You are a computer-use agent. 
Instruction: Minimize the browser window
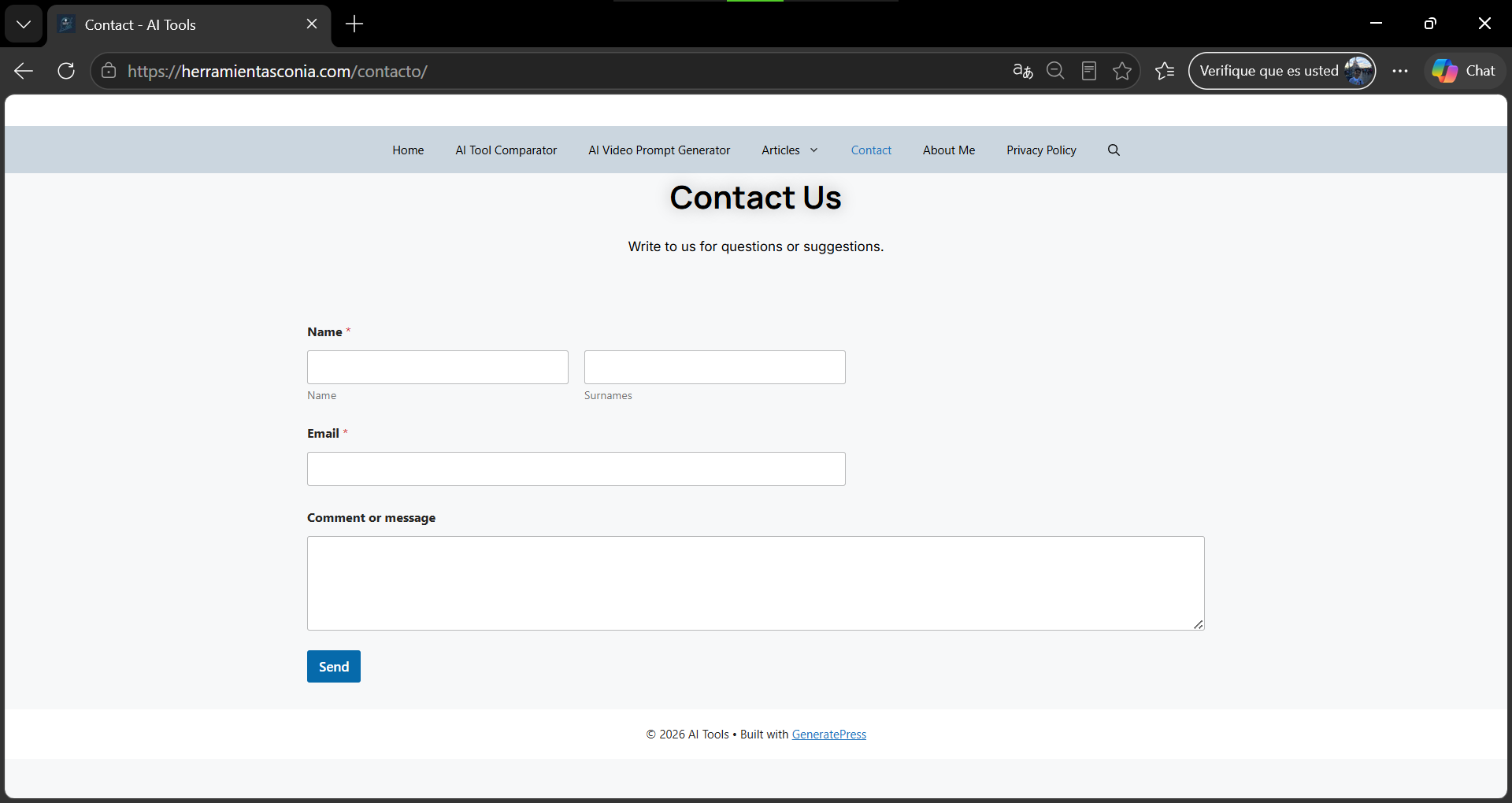pos(1376,24)
